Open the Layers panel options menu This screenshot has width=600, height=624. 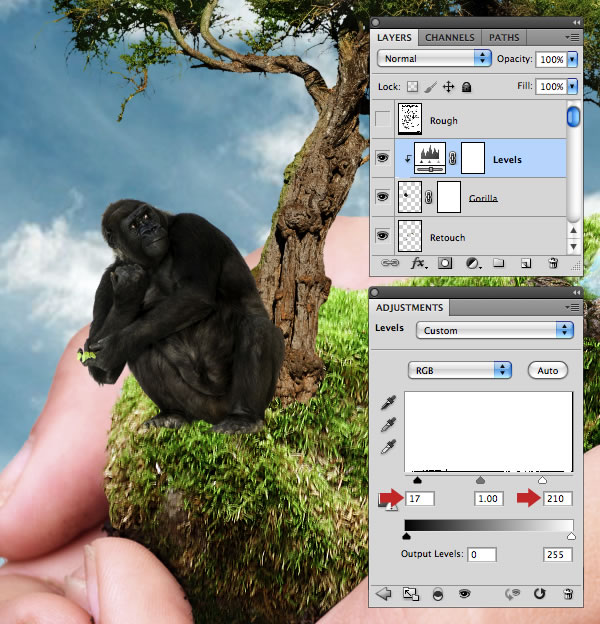(x=572, y=37)
